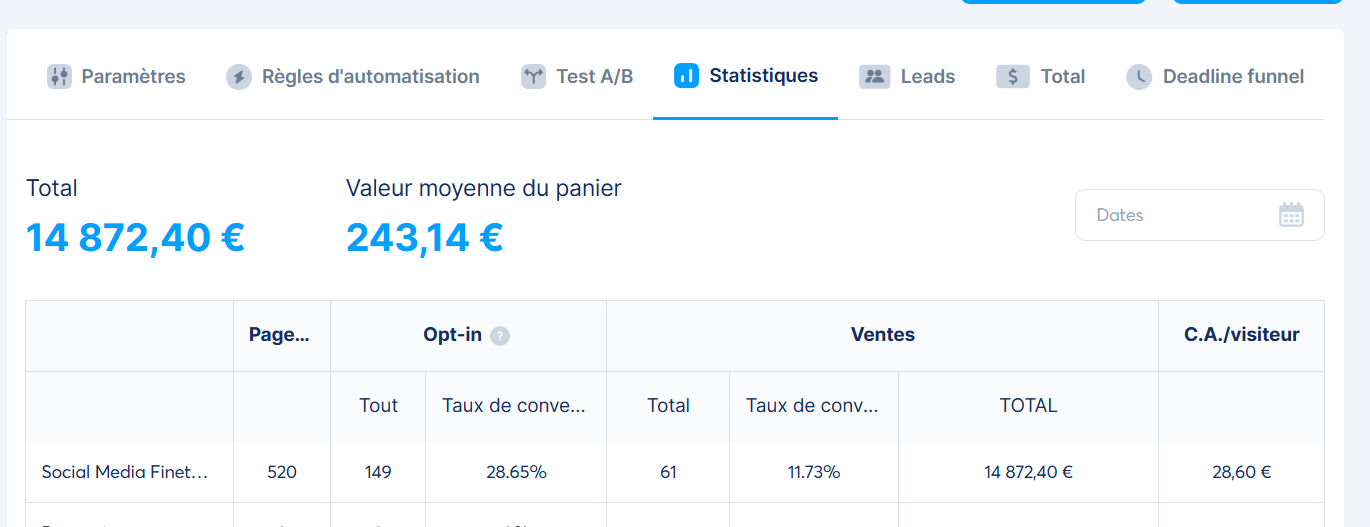Click the Social Media Finet… row name

point(125,472)
